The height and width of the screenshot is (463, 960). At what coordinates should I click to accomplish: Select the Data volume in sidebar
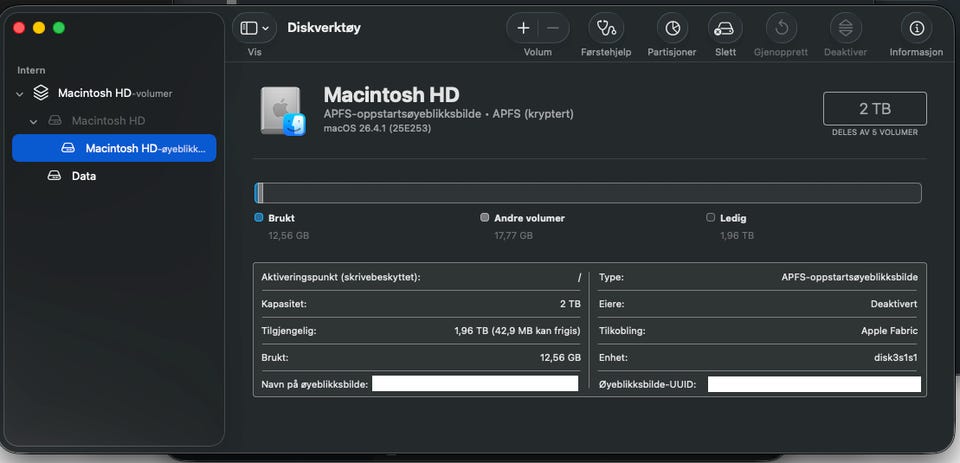(x=114, y=176)
